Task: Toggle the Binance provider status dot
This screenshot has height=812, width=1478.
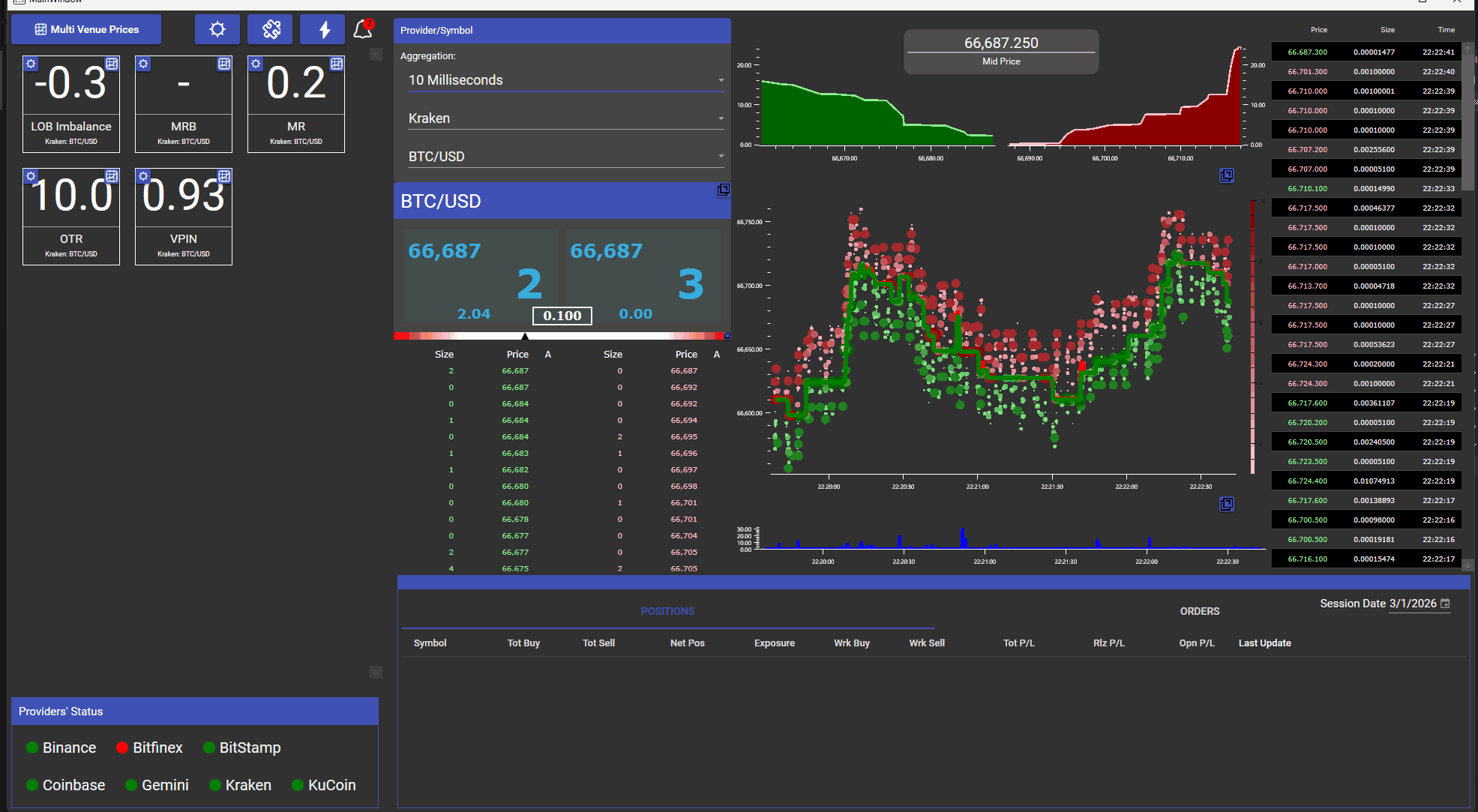Action: coord(31,748)
